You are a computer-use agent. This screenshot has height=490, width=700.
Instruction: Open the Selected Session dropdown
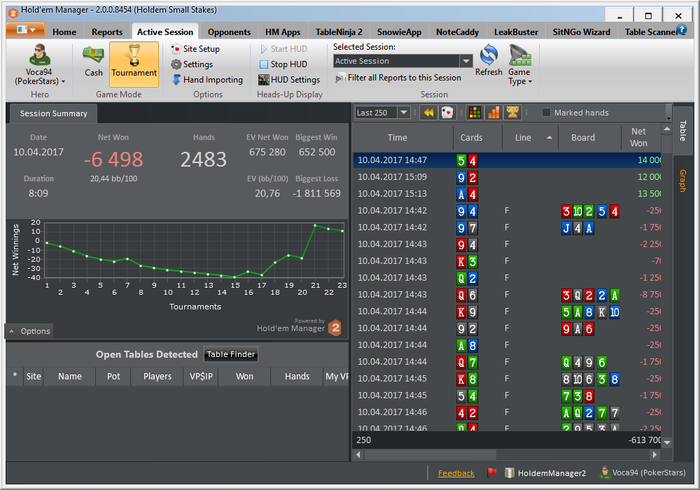tap(466, 61)
